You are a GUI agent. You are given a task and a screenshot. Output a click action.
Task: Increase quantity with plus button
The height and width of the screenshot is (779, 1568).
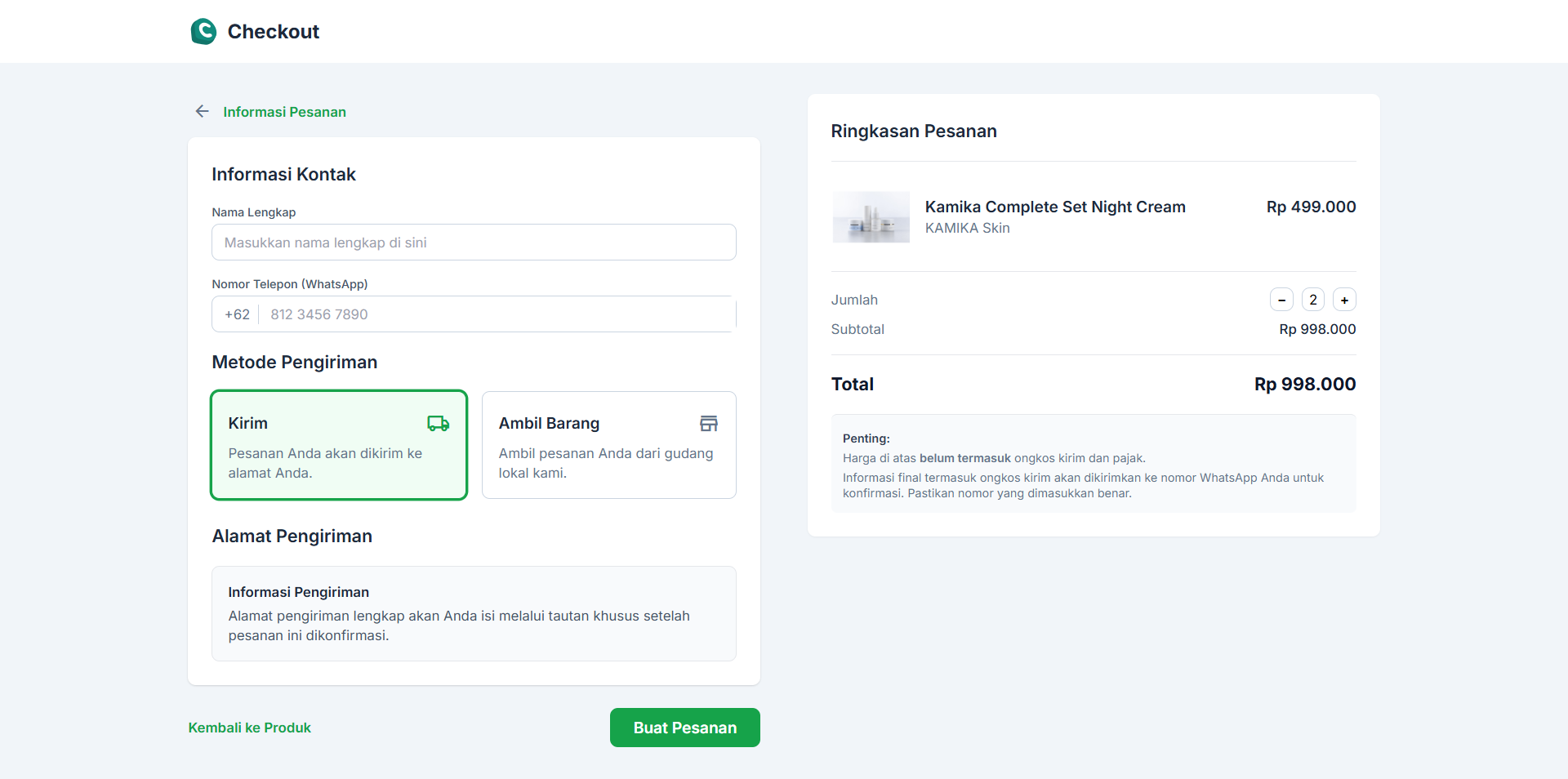1344,300
